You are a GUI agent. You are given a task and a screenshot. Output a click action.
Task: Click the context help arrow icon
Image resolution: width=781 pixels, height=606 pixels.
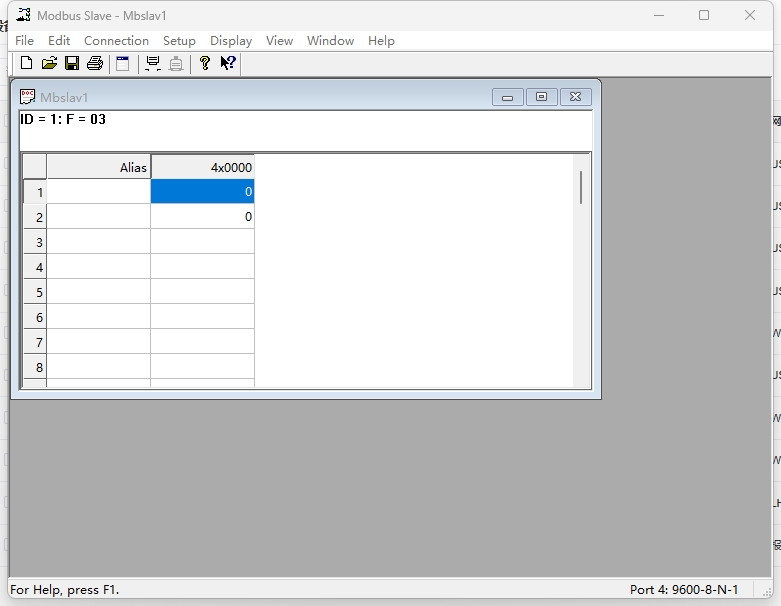coord(228,64)
